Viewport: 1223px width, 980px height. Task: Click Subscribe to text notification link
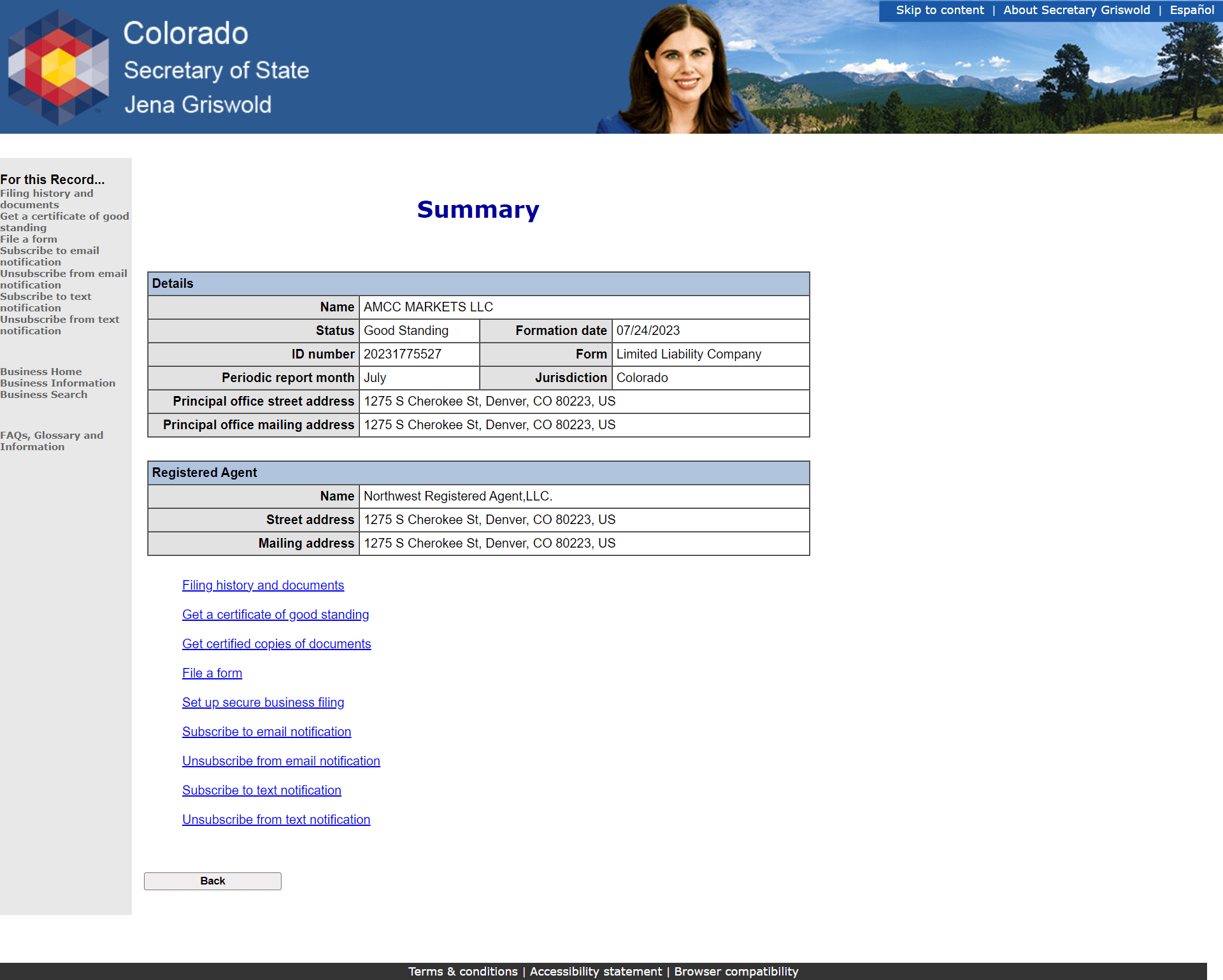coord(260,789)
